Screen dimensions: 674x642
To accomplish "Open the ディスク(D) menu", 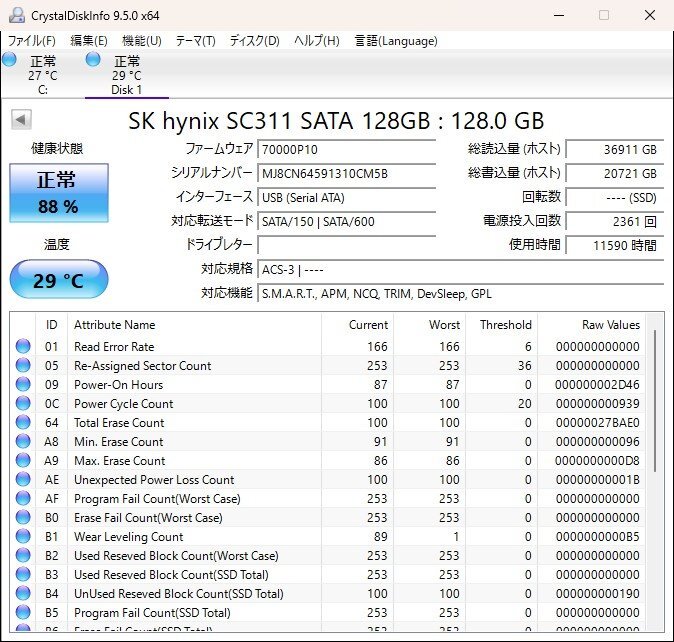I will 254,41.
